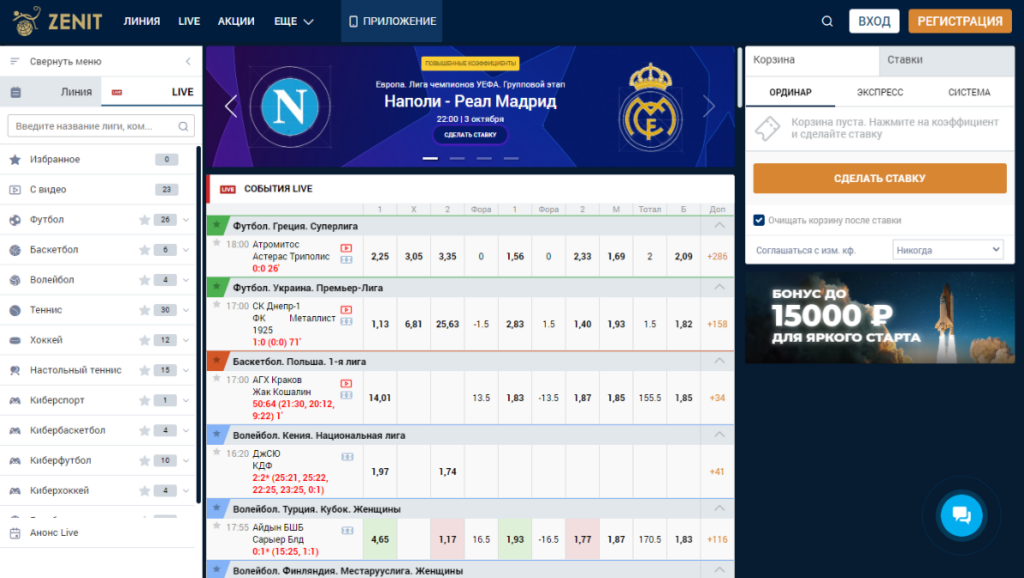
Task: Favorite the Баскетбол sport star
Action: click(144, 250)
